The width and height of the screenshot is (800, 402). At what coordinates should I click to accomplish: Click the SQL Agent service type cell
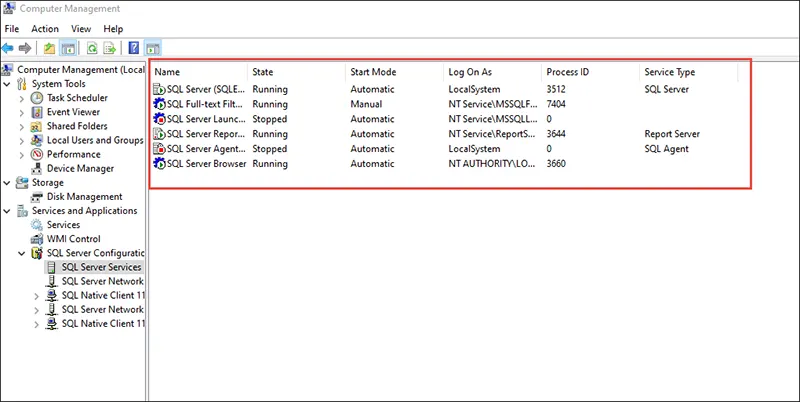[x=666, y=149]
